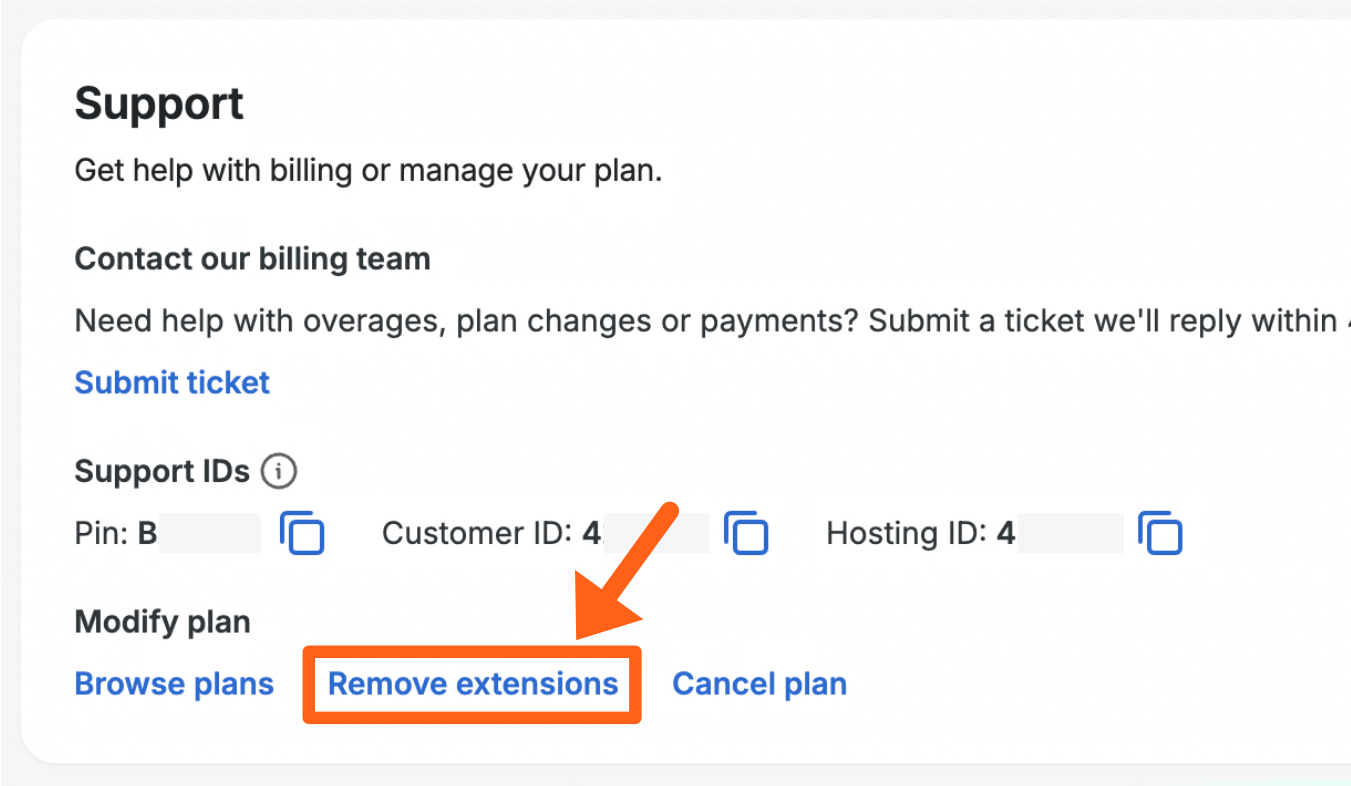The height and width of the screenshot is (786, 1351).
Task: Click the Support section heading
Action: (x=159, y=104)
